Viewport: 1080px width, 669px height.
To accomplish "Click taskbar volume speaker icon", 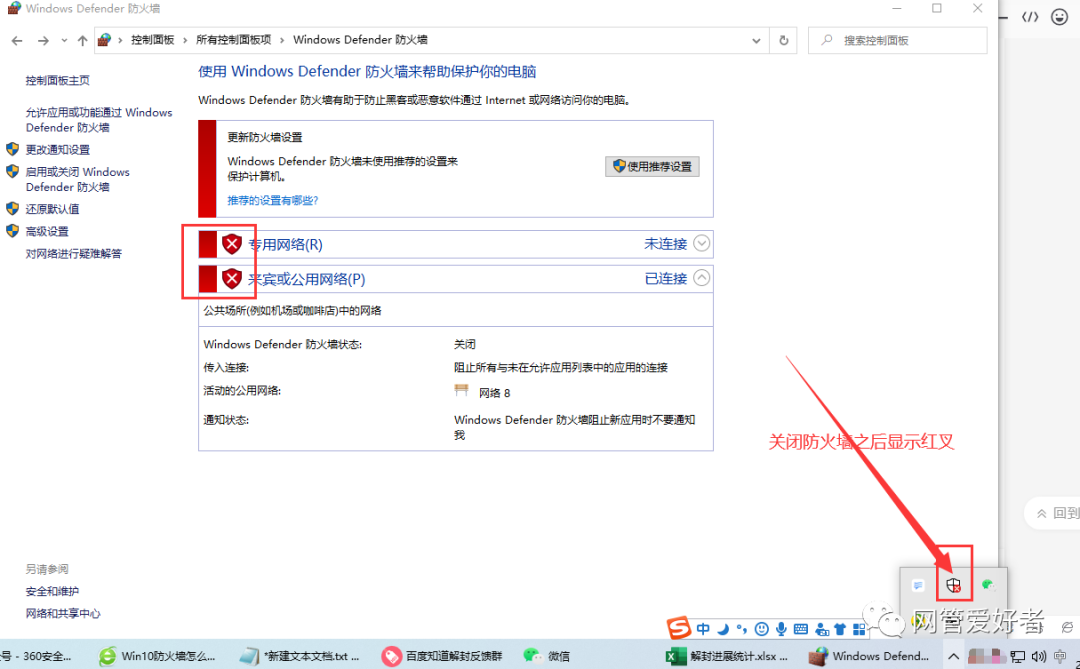I will (1039, 656).
